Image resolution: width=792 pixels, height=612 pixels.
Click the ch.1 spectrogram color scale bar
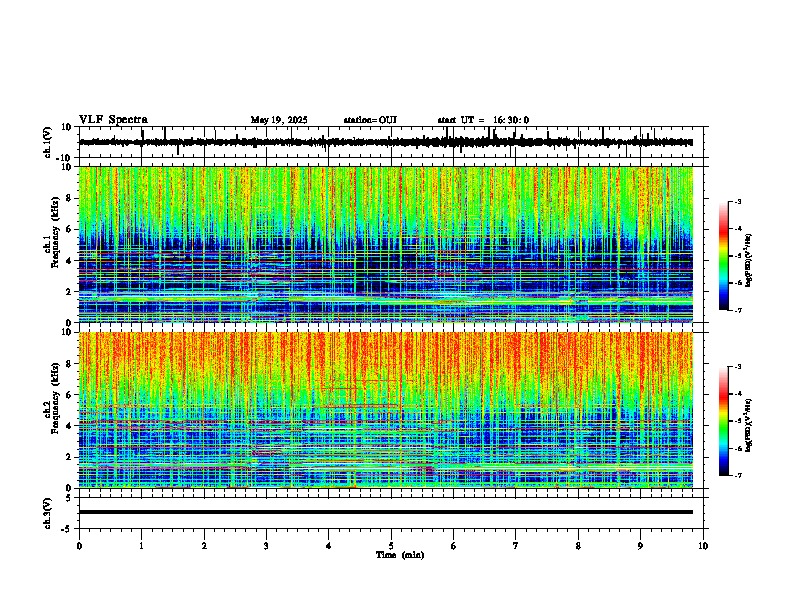[x=724, y=256]
